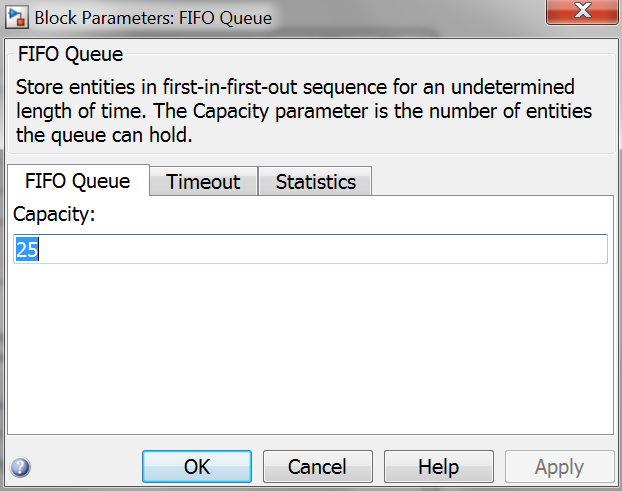This screenshot has width=622, height=491.
Task: Click empty white area of tab panel
Action: [310, 349]
